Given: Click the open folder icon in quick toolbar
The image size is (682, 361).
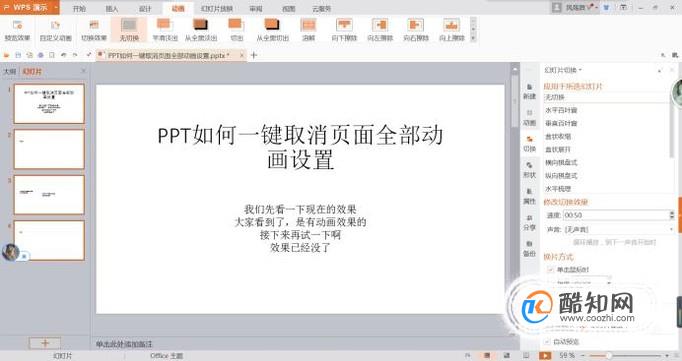Looking at the screenshot, I should (6, 55).
